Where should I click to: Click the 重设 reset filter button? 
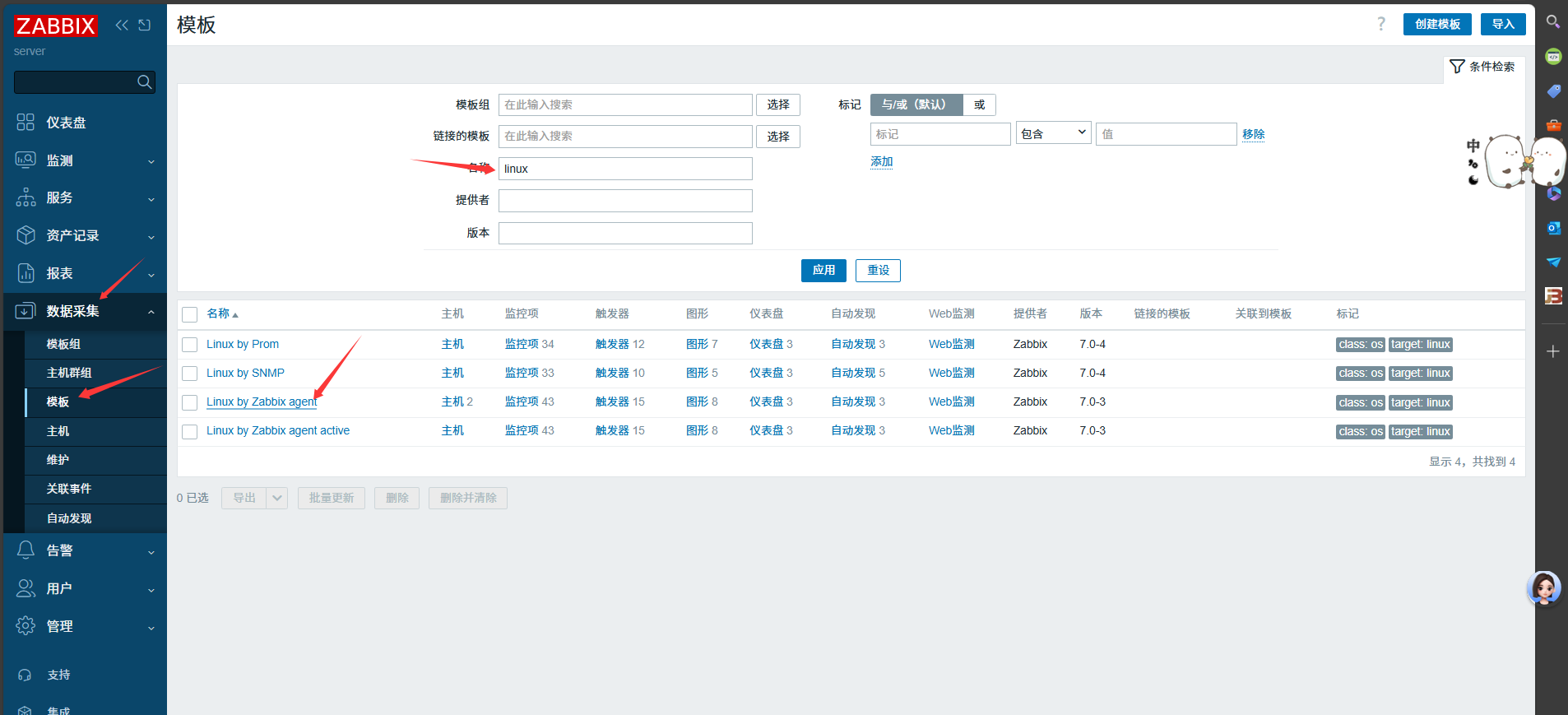coord(878,270)
